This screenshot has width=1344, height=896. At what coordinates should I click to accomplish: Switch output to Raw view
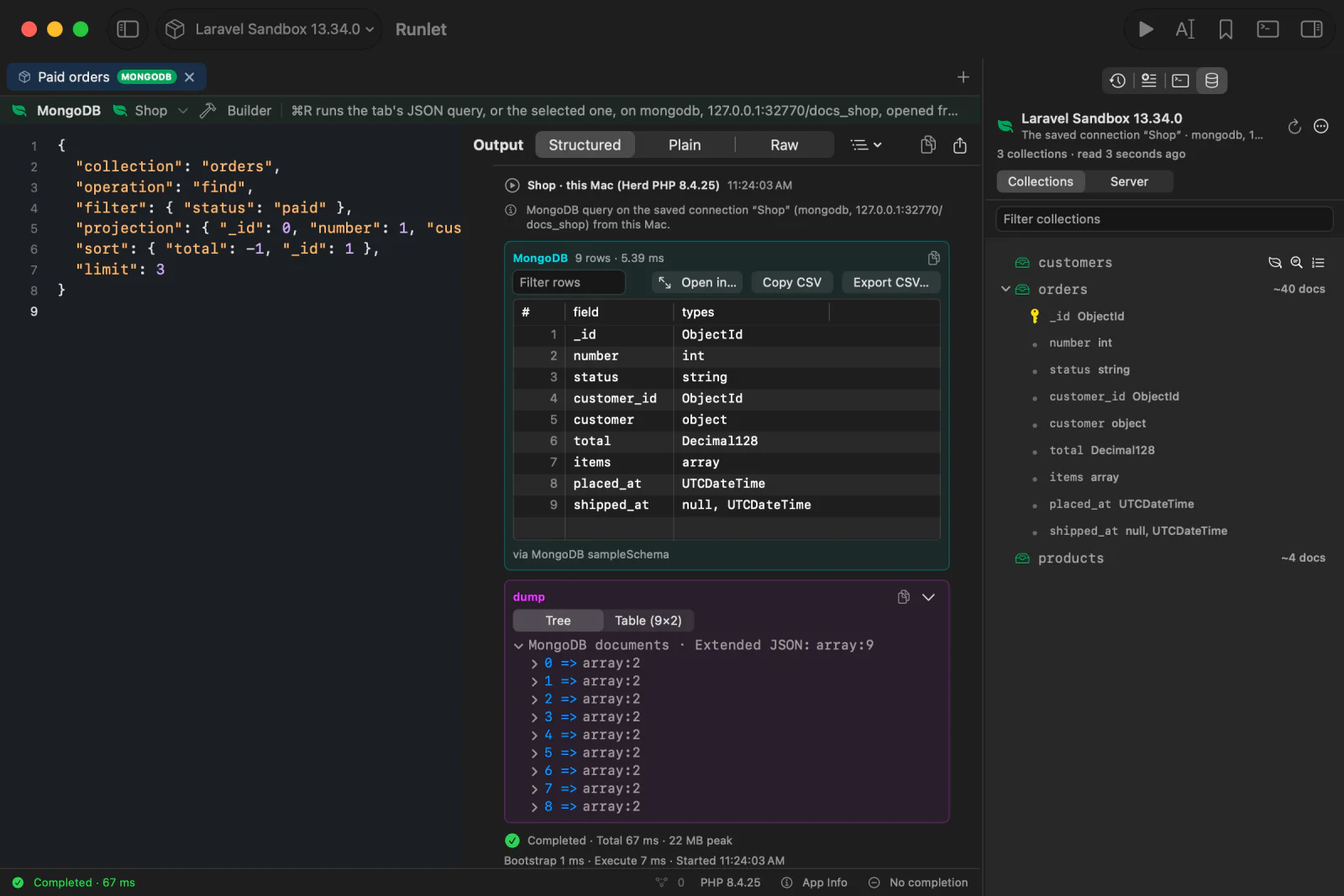tap(785, 145)
